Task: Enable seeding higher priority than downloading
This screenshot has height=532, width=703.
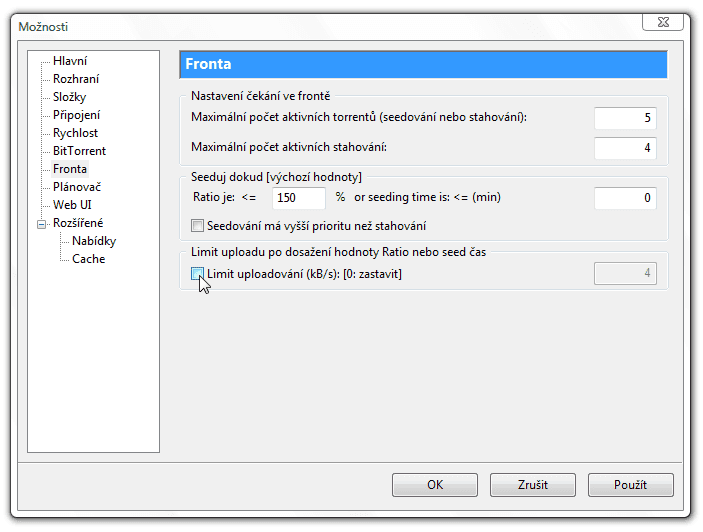Action: point(197,225)
